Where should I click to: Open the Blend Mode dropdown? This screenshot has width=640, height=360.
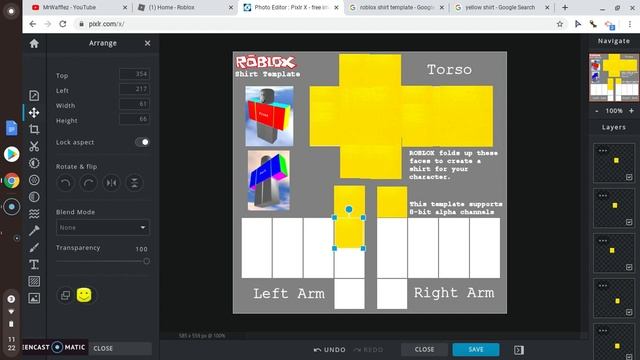(x=102, y=227)
